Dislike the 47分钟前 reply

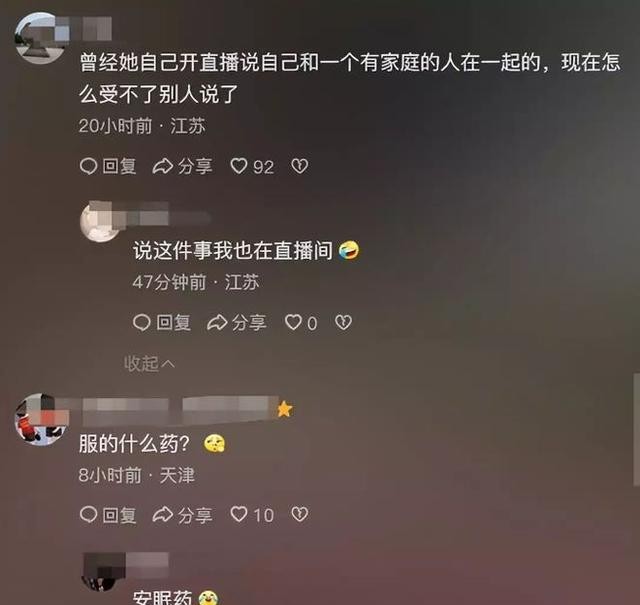coord(343,323)
